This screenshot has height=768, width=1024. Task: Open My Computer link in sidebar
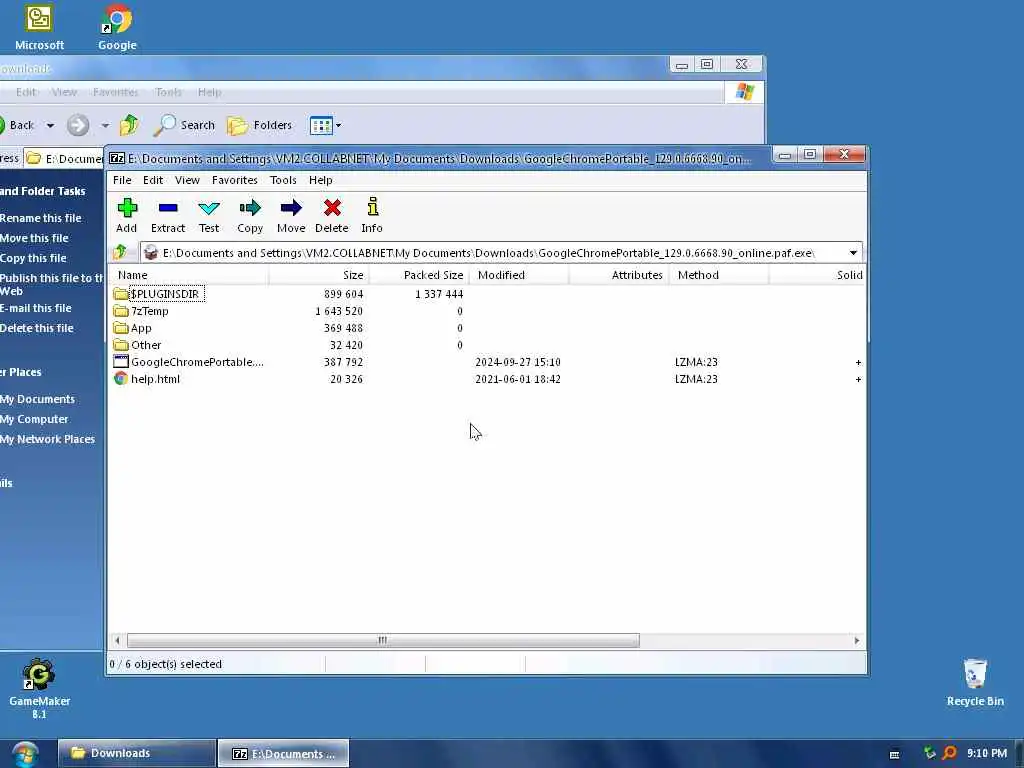pyautogui.click(x=34, y=419)
